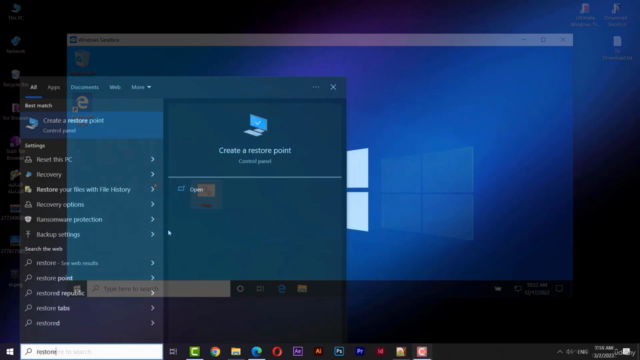The image size is (640, 360).
Task: Expand arrow next to Recovery
Action: click(x=153, y=174)
